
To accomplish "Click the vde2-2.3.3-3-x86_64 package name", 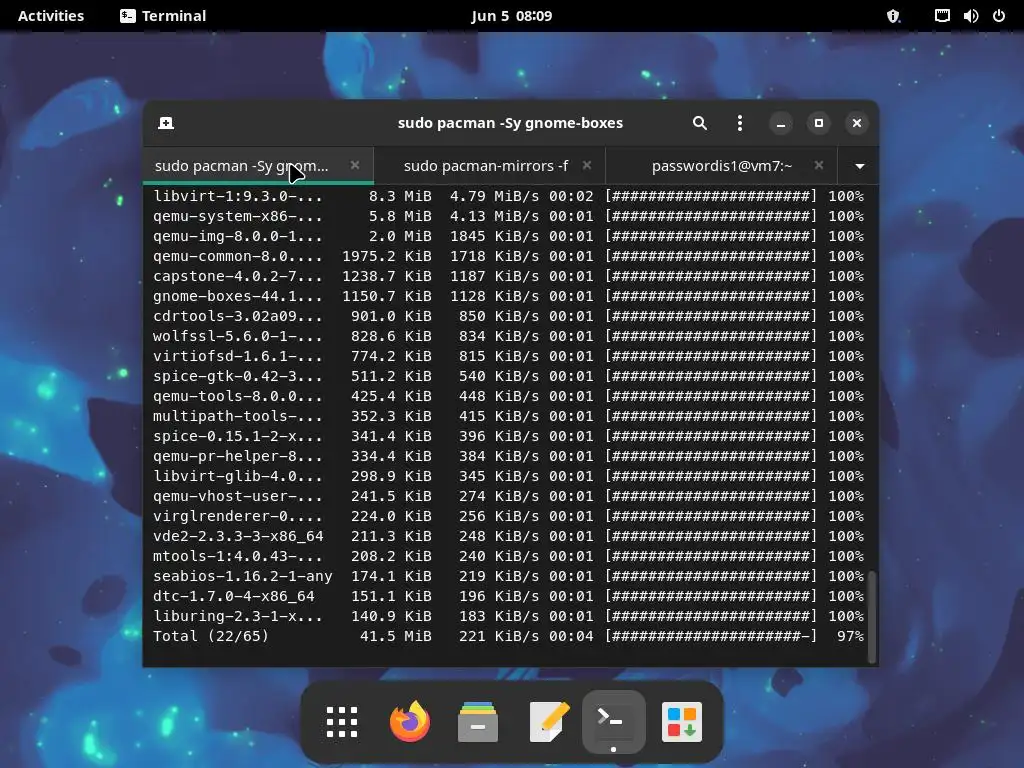I will click(x=238, y=536).
